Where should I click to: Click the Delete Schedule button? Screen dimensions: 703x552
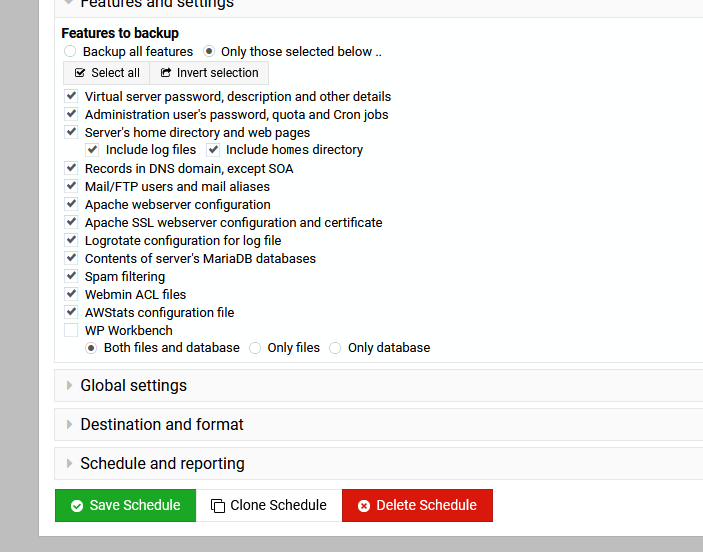click(417, 505)
